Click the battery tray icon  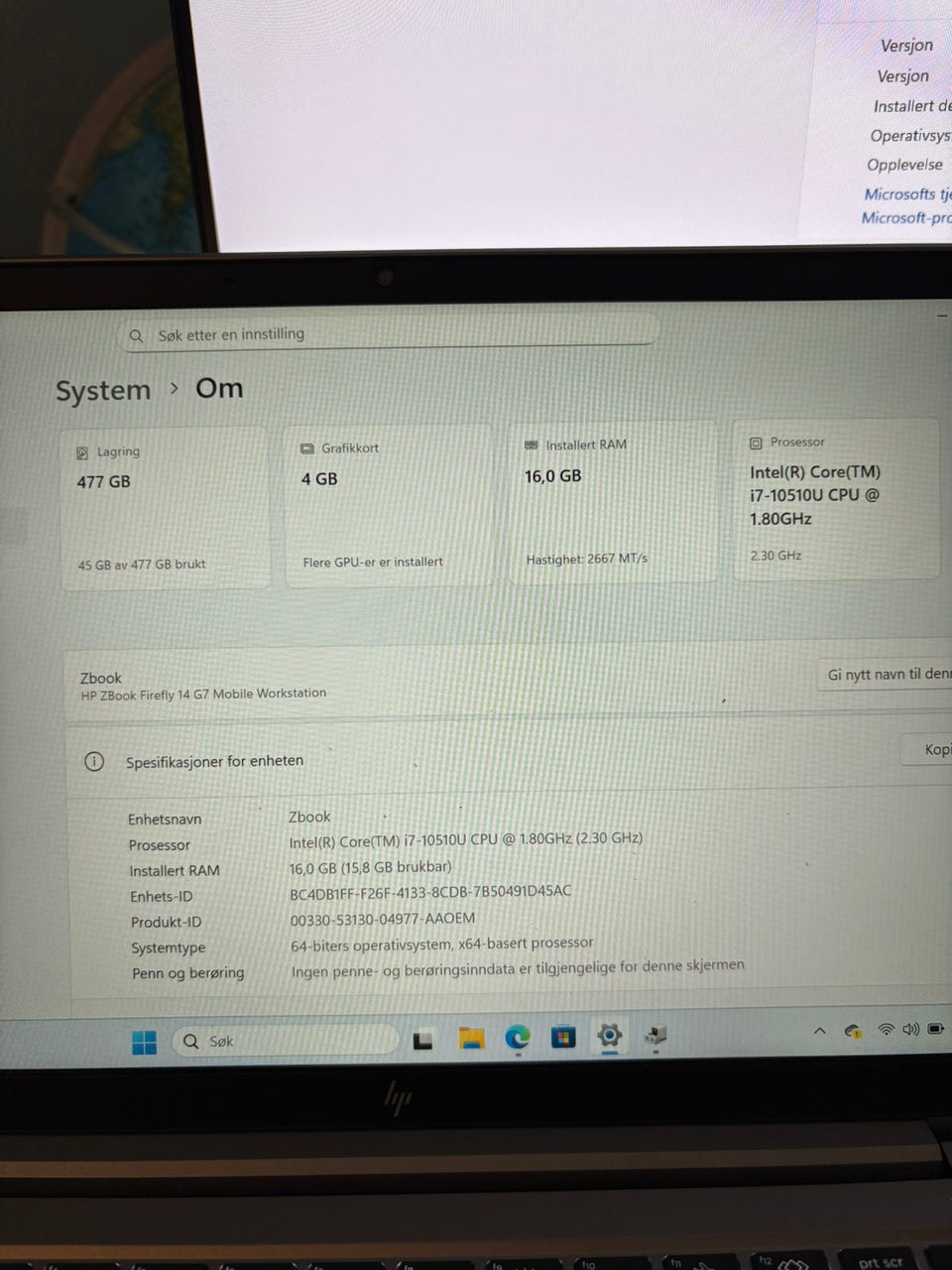(x=935, y=1029)
